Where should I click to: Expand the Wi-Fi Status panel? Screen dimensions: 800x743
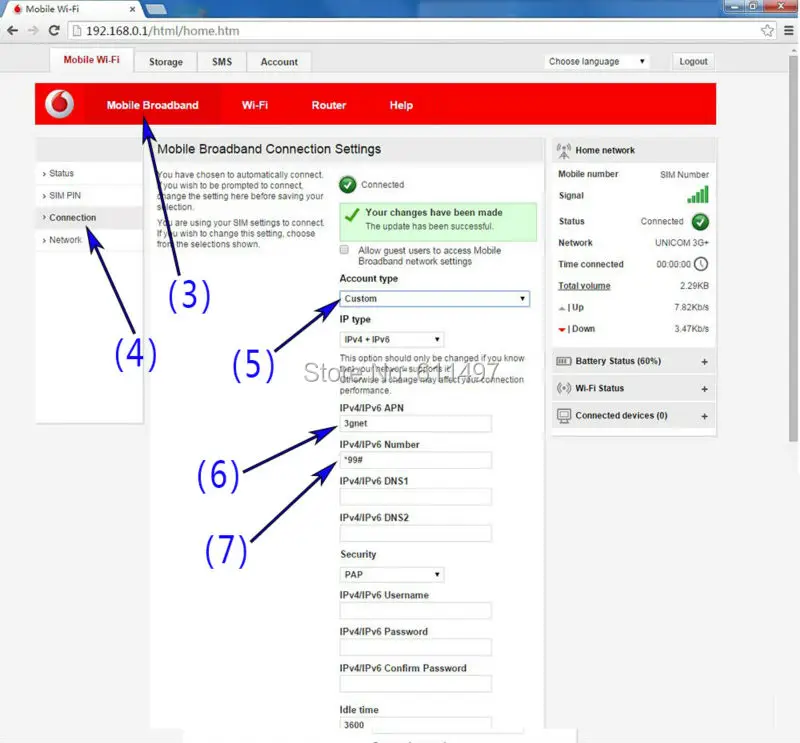(704, 389)
